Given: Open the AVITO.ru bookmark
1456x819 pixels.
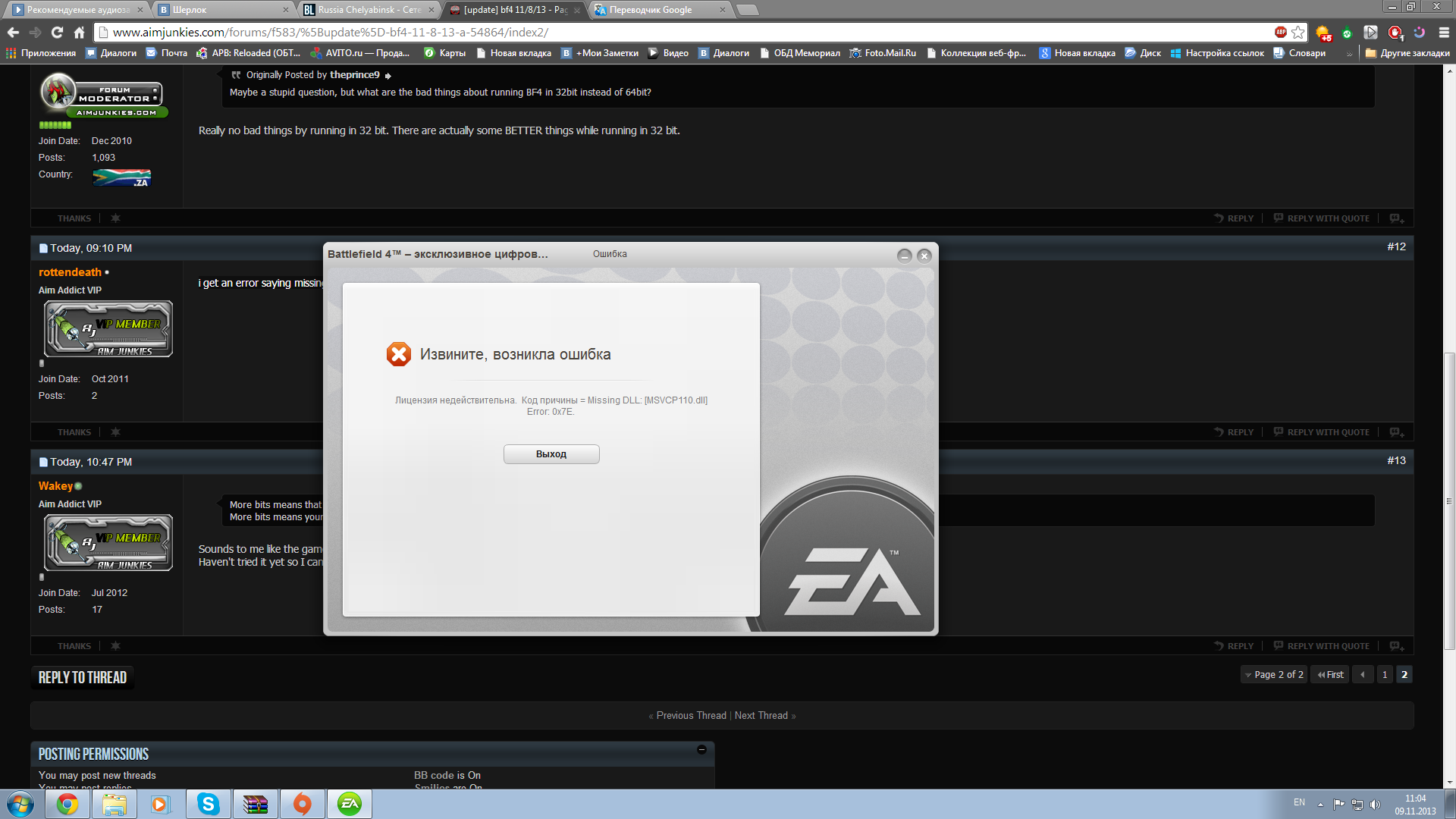Looking at the screenshot, I should [360, 53].
